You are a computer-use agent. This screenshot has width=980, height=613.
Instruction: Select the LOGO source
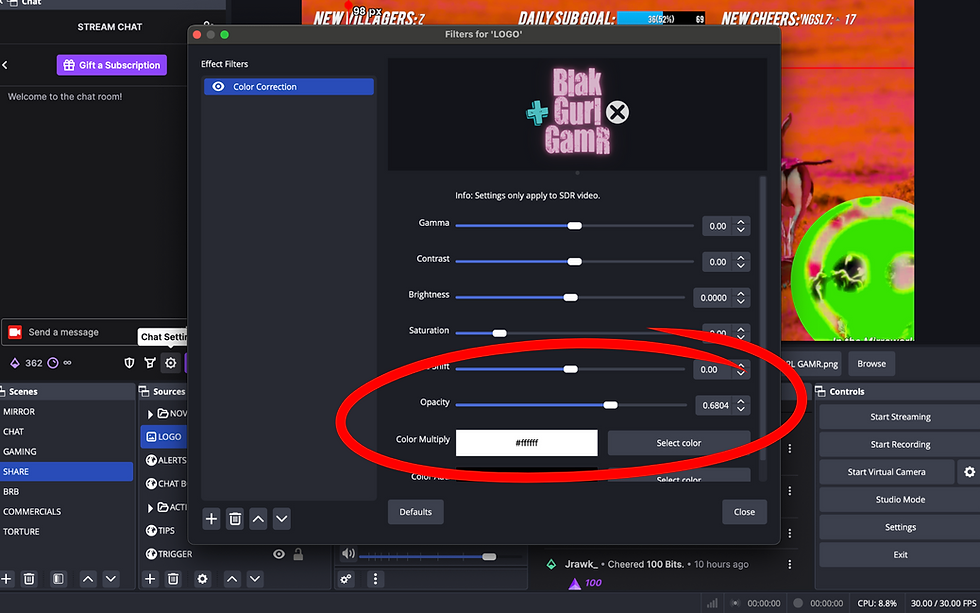tap(164, 437)
